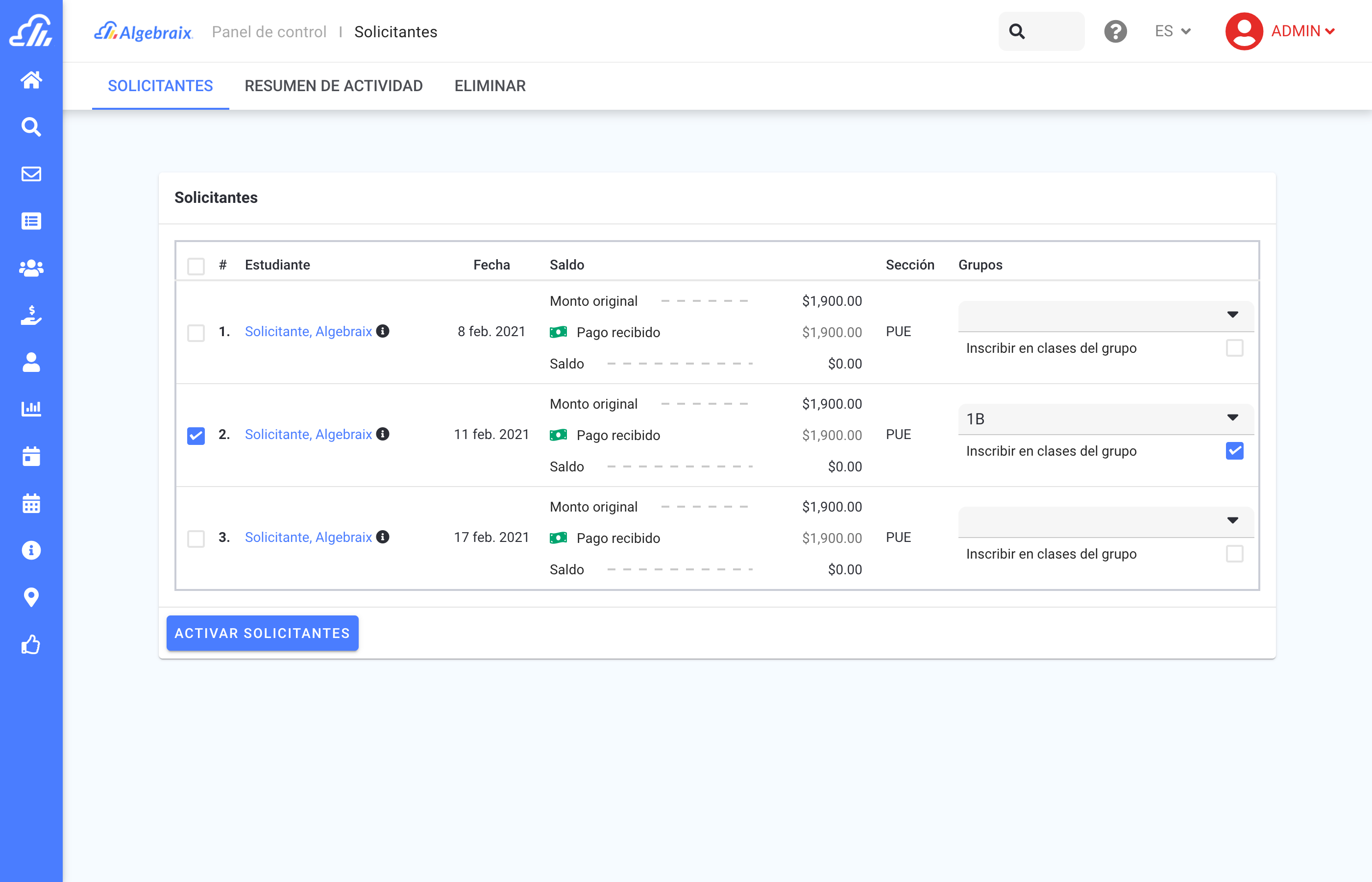Open the bar chart reports icon
Image resolution: width=1372 pixels, height=882 pixels.
pyautogui.click(x=31, y=409)
